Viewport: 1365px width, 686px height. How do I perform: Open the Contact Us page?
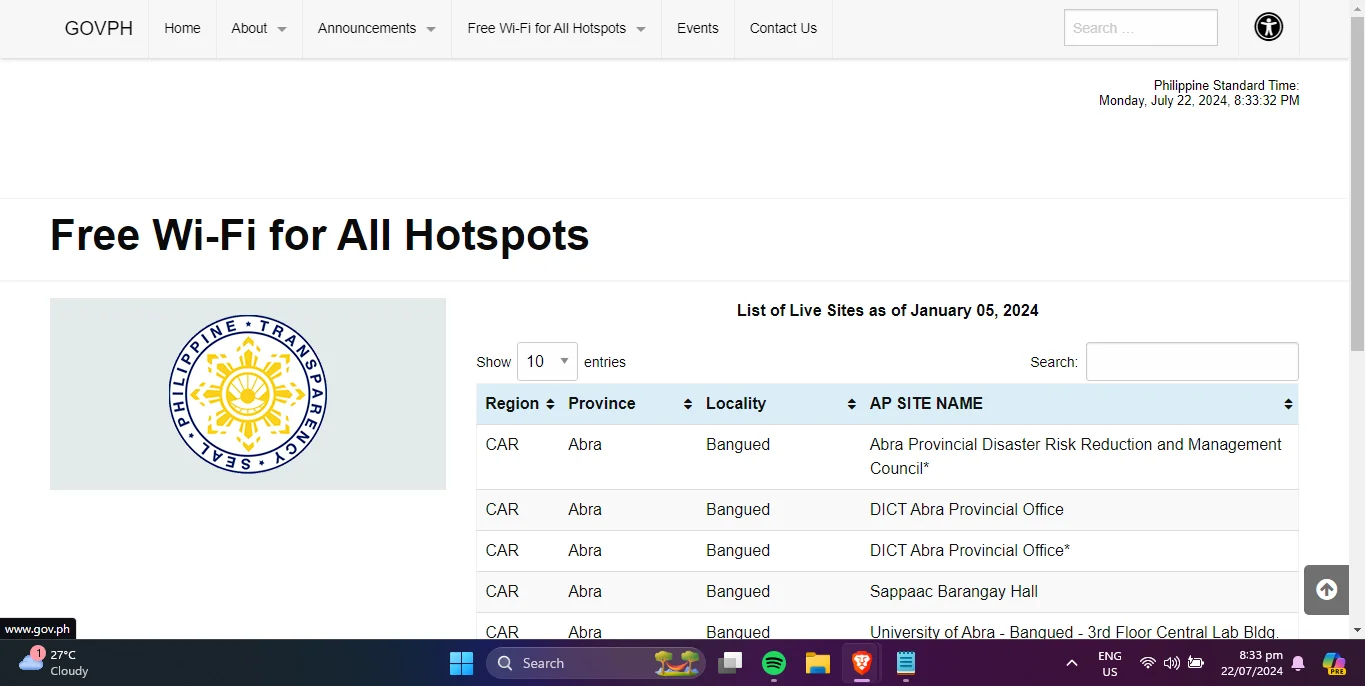point(783,28)
